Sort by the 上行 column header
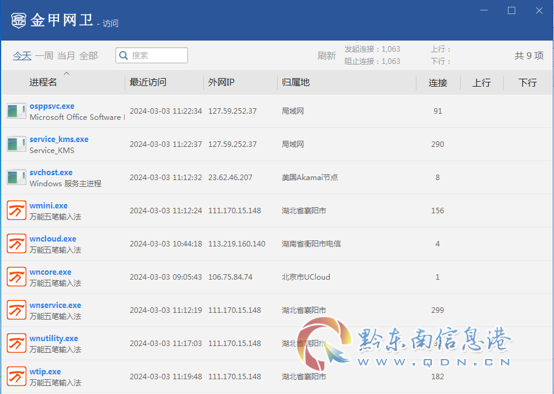 click(x=482, y=83)
